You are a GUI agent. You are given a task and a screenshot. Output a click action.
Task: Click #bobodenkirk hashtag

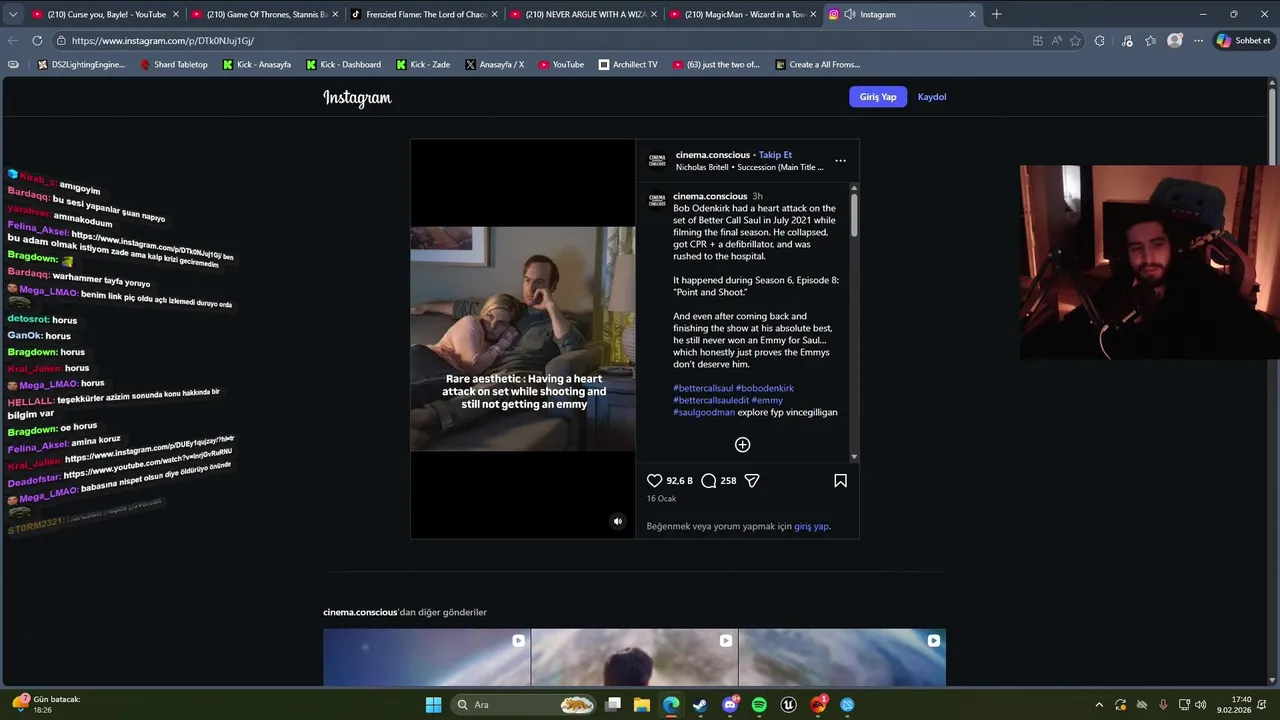point(765,388)
